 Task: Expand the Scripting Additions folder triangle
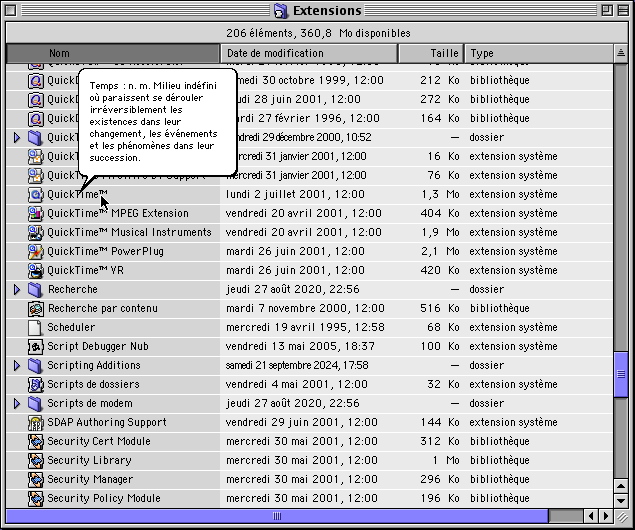tap(17, 366)
